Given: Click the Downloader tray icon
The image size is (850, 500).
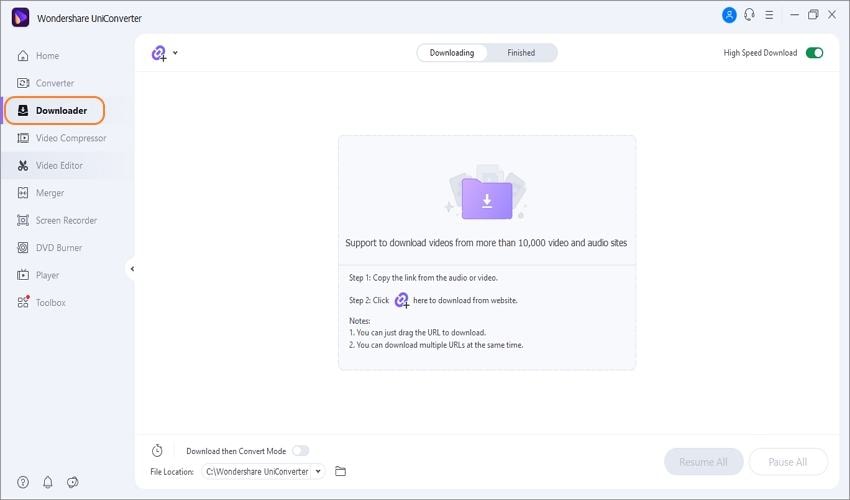Looking at the screenshot, I should tap(23, 111).
